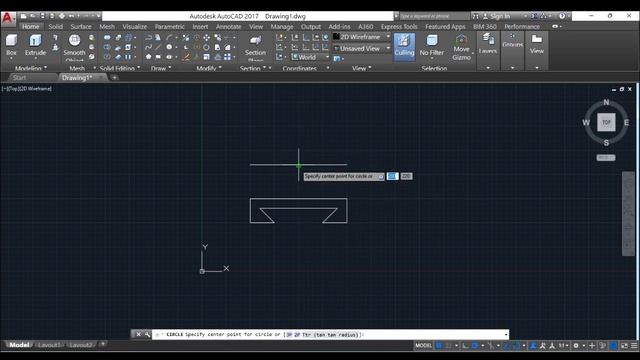Click the command line input area
640x360 pixels.
click(331, 335)
